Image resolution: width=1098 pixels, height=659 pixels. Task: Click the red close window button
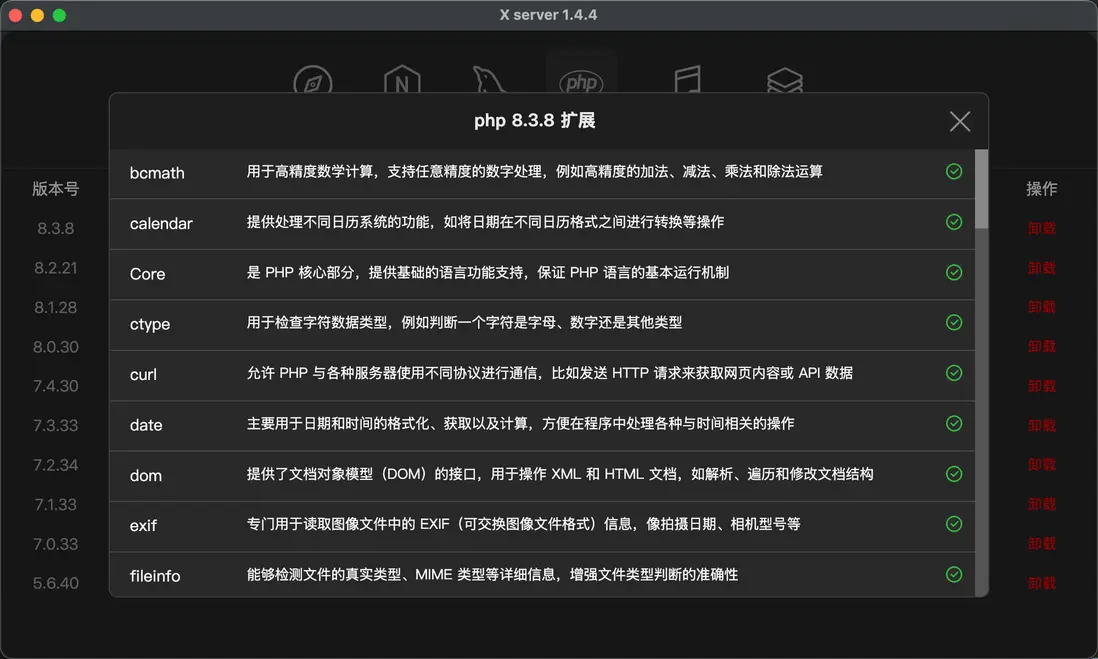pos(15,15)
